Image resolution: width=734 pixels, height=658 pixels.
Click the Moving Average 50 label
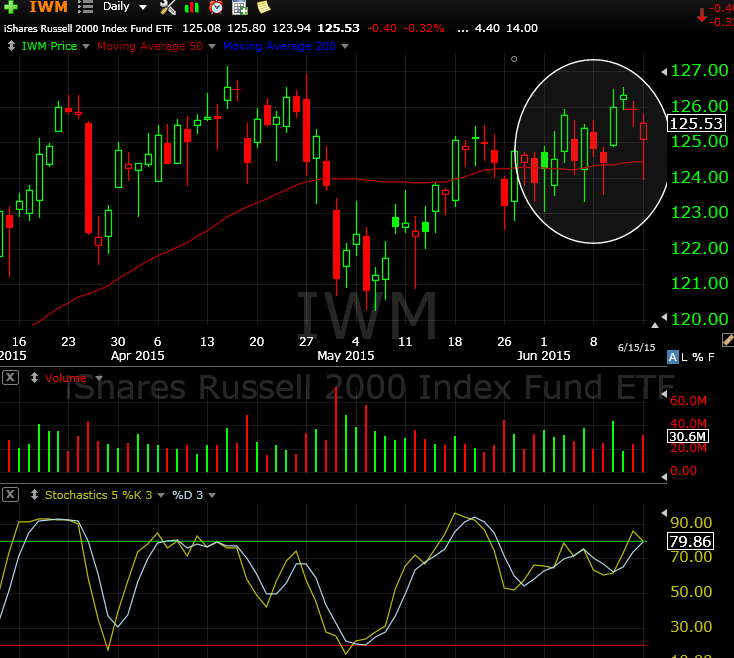click(150, 46)
